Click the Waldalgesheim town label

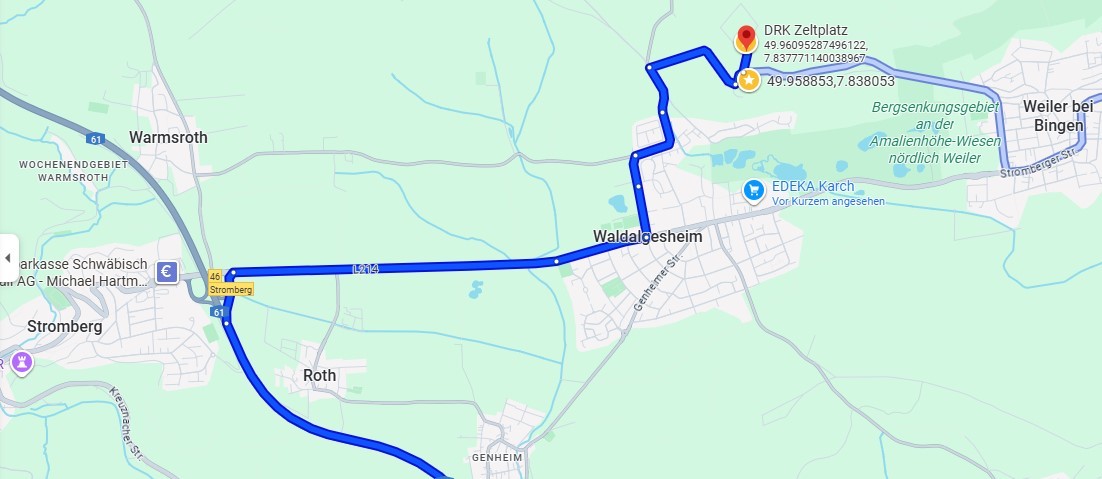(647, 236)
